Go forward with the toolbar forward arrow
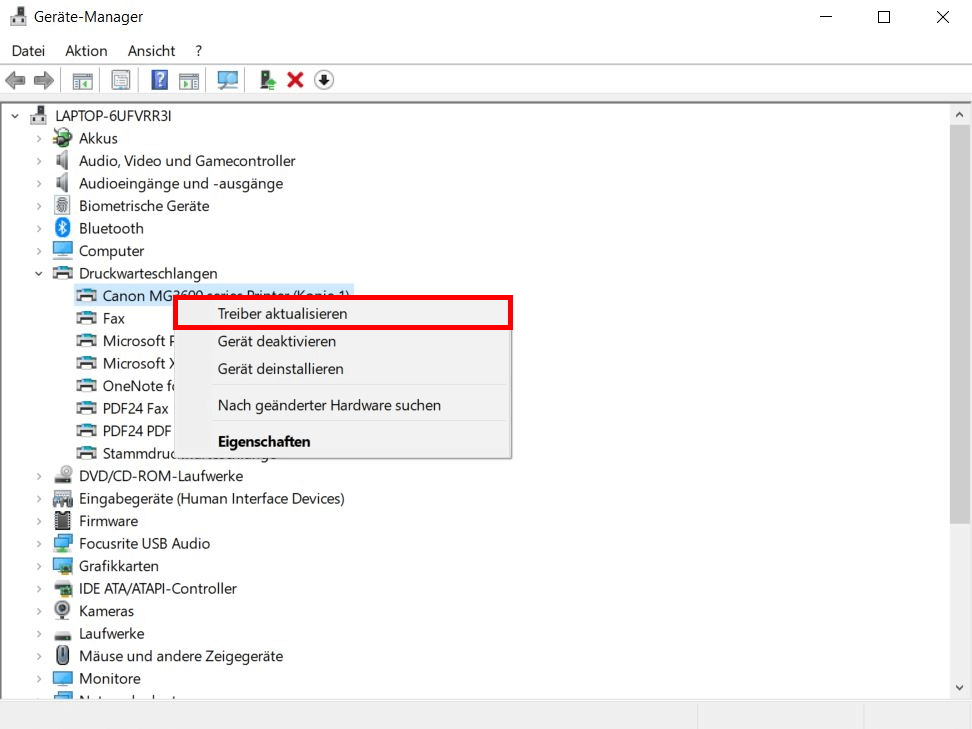Viewport: 972px width, 729px height. [43, 80]
